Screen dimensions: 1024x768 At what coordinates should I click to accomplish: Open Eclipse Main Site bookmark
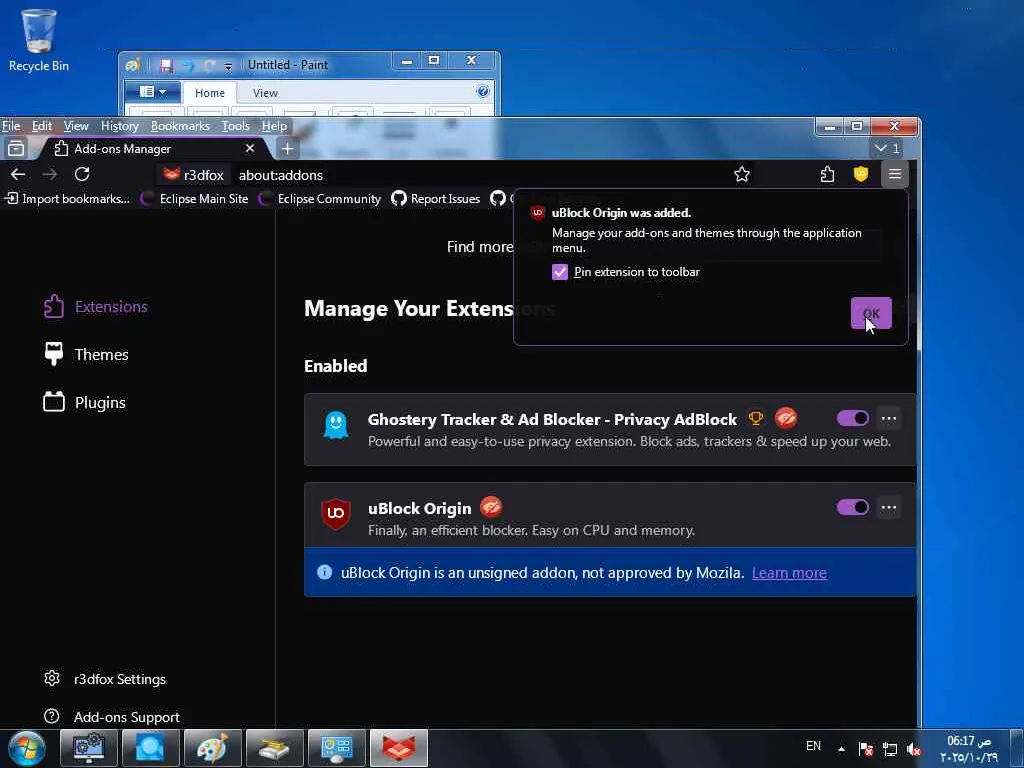(x=195, y=199)
